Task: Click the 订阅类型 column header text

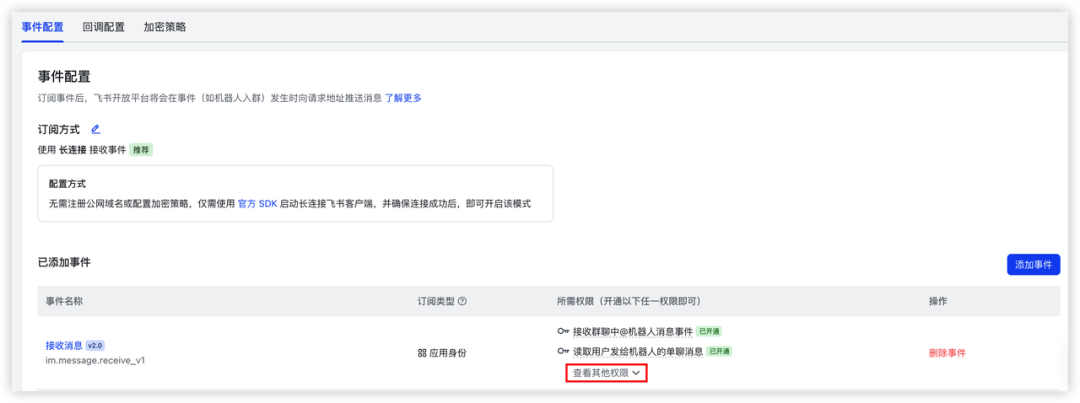Action: point(436,301)
